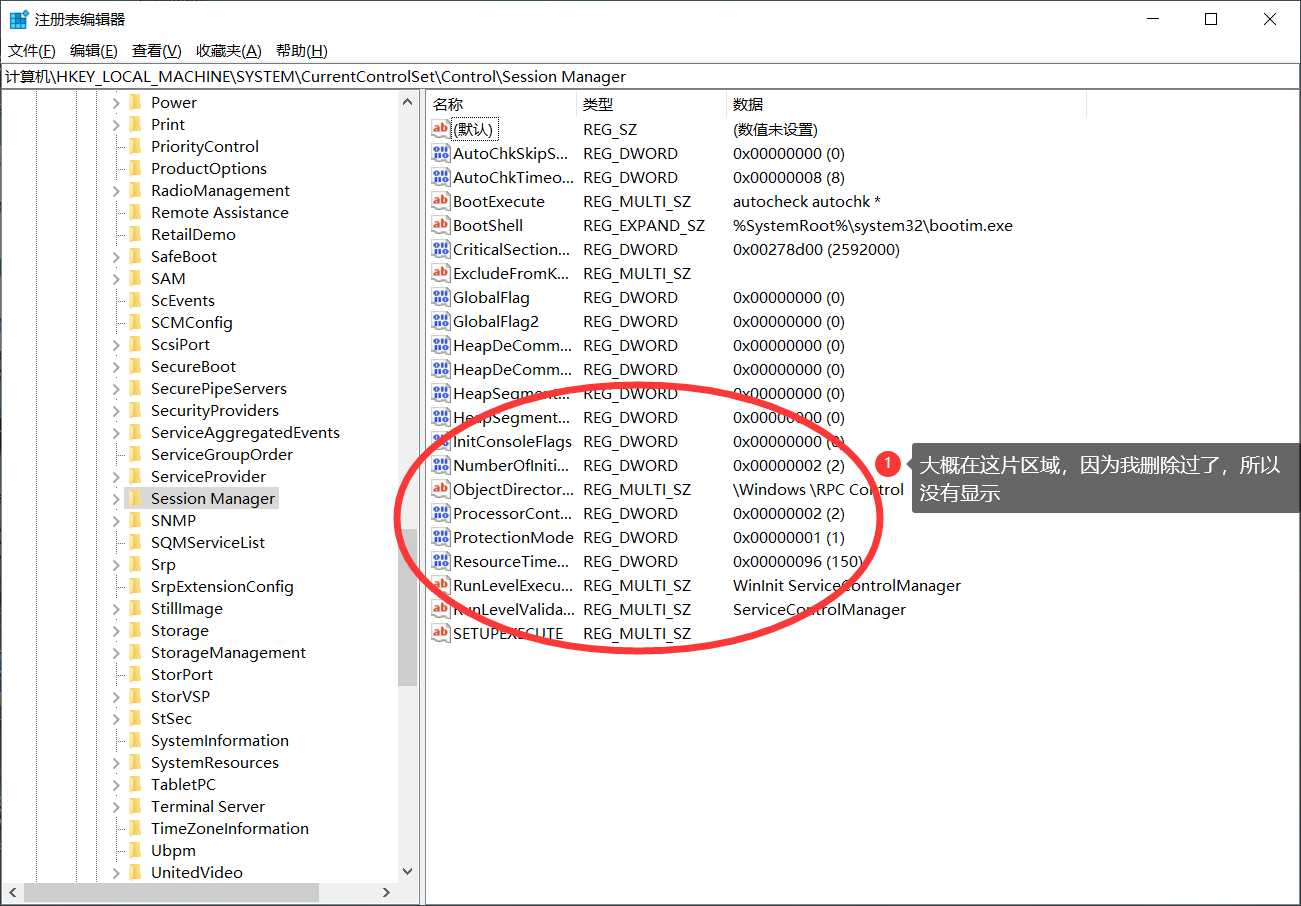The width and height of the screenshot is (1301, 906).
Task: Click the ProcessorCont... DWORD icon
Action: [x=441, y=513]
